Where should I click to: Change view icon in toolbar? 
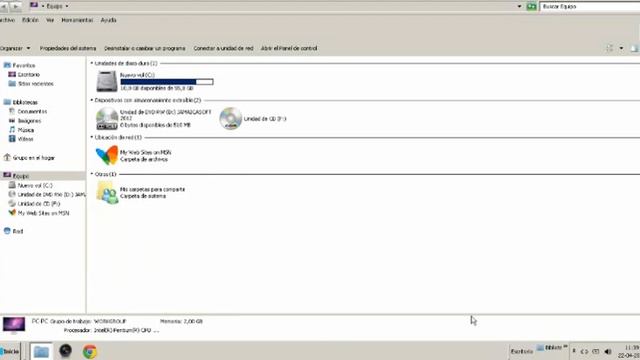610,48
